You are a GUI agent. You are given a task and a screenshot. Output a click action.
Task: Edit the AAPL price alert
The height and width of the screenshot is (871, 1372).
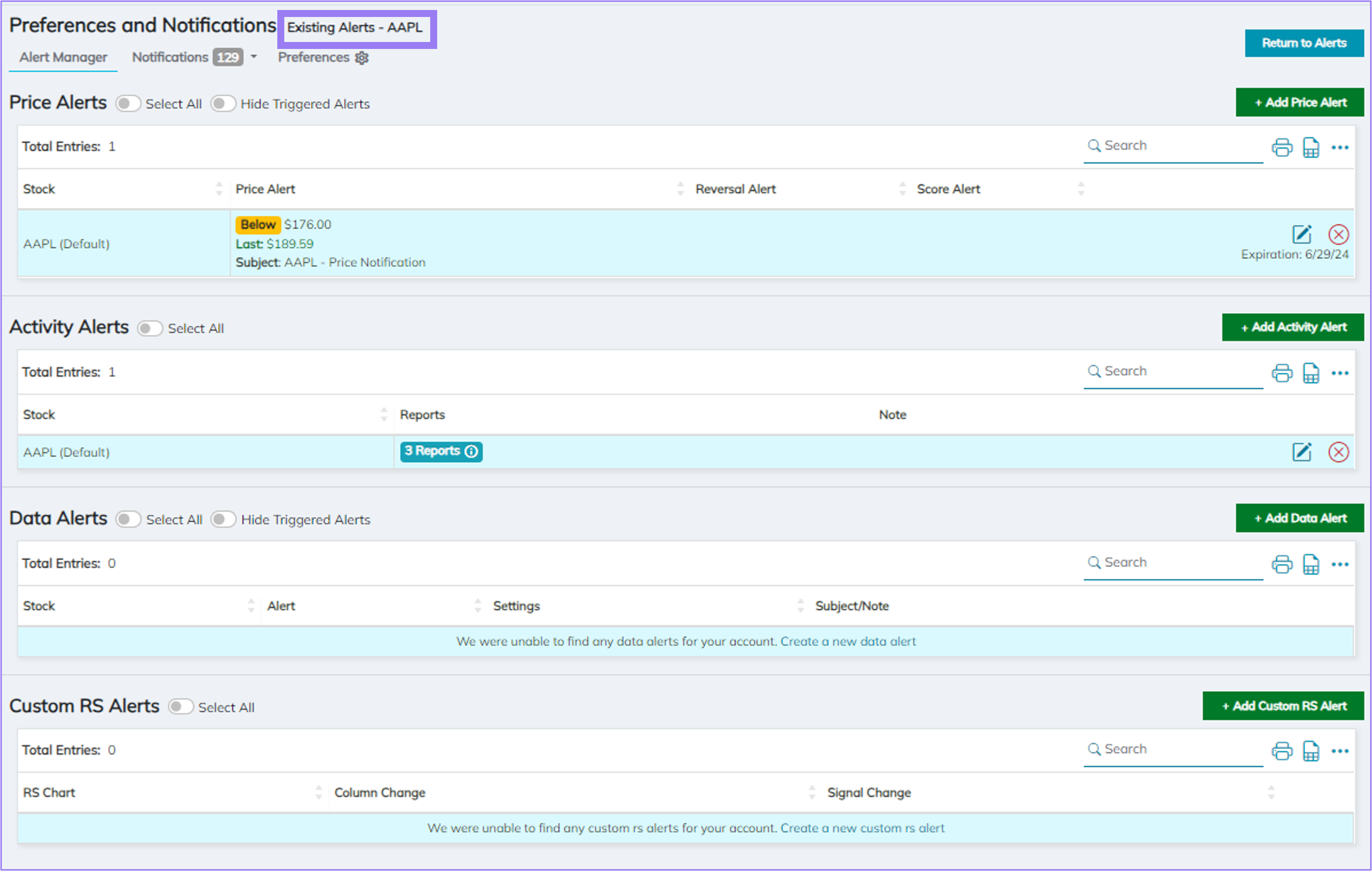[x=1302, y=233]
